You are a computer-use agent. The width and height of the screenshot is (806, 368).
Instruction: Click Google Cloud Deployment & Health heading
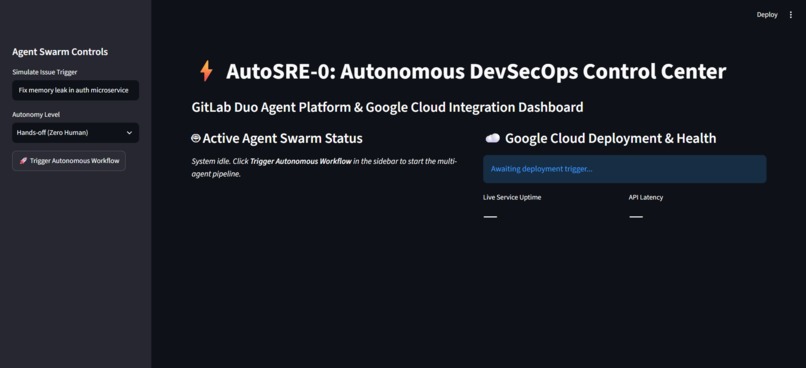point(610,138)
